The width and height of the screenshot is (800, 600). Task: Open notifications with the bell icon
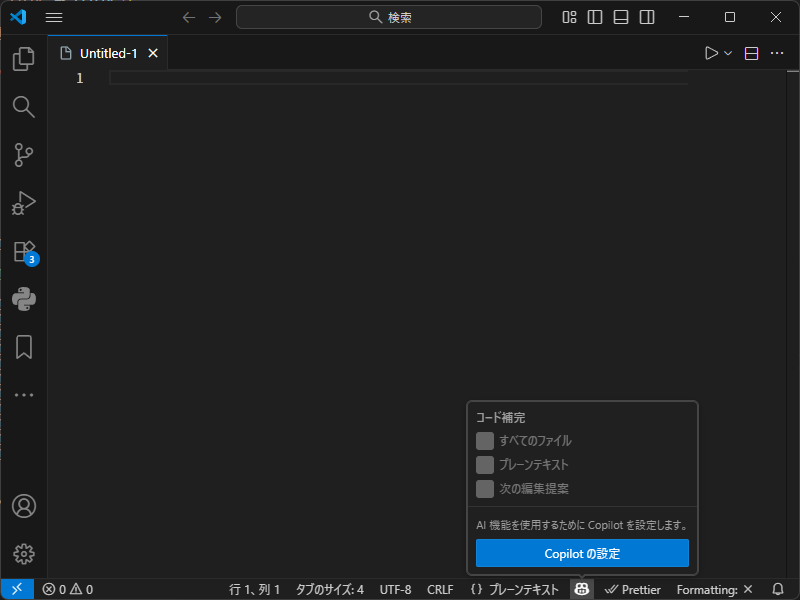coord(778,589)
